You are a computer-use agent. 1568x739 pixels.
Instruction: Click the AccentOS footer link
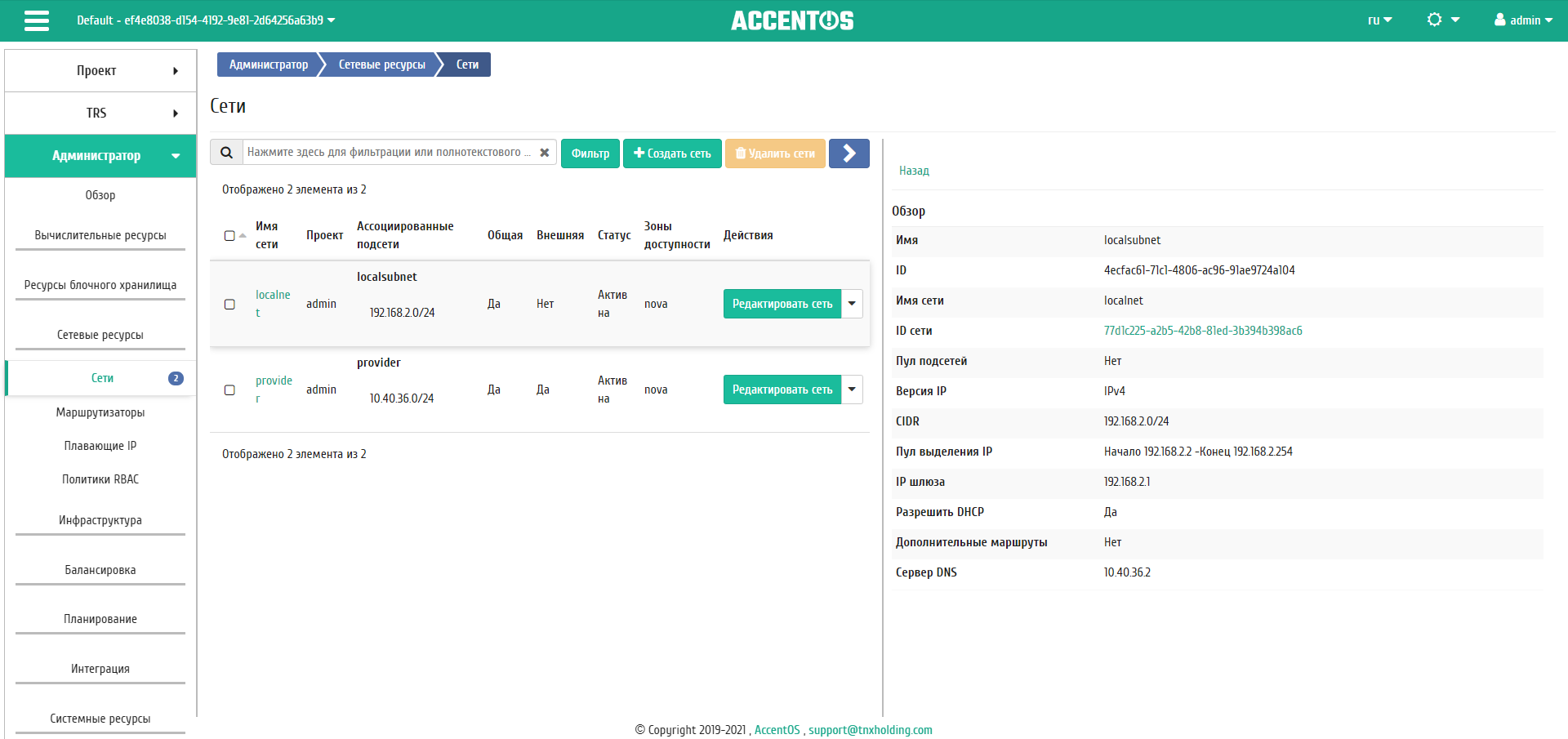(777, 730)
